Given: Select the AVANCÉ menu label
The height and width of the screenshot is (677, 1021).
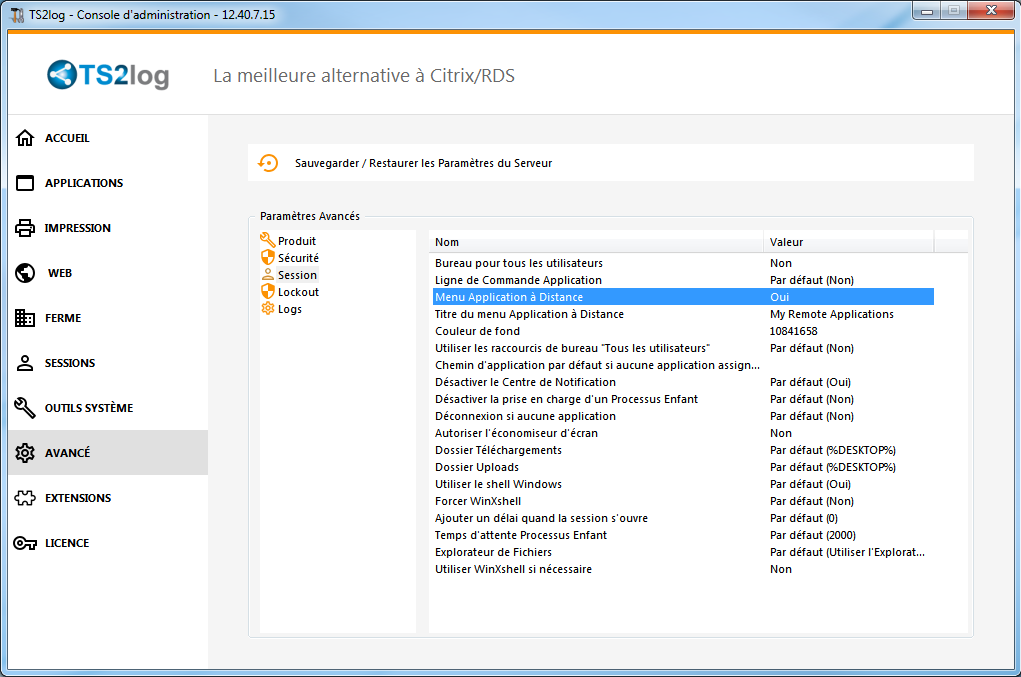Looking at the screenshot, I should click(68, 452).
